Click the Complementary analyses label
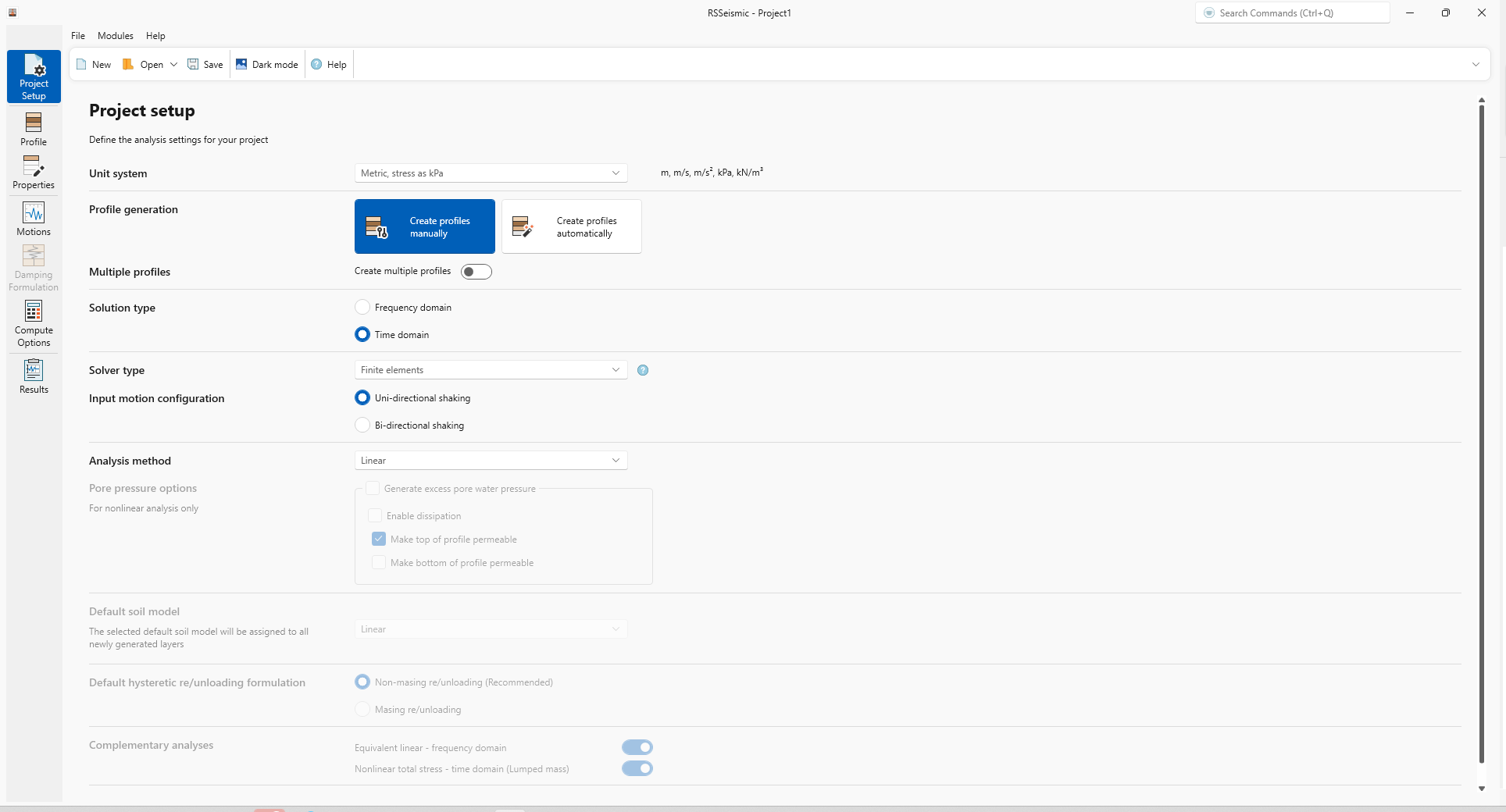This screenshot has width=1506, height=812. pos(151,746)
